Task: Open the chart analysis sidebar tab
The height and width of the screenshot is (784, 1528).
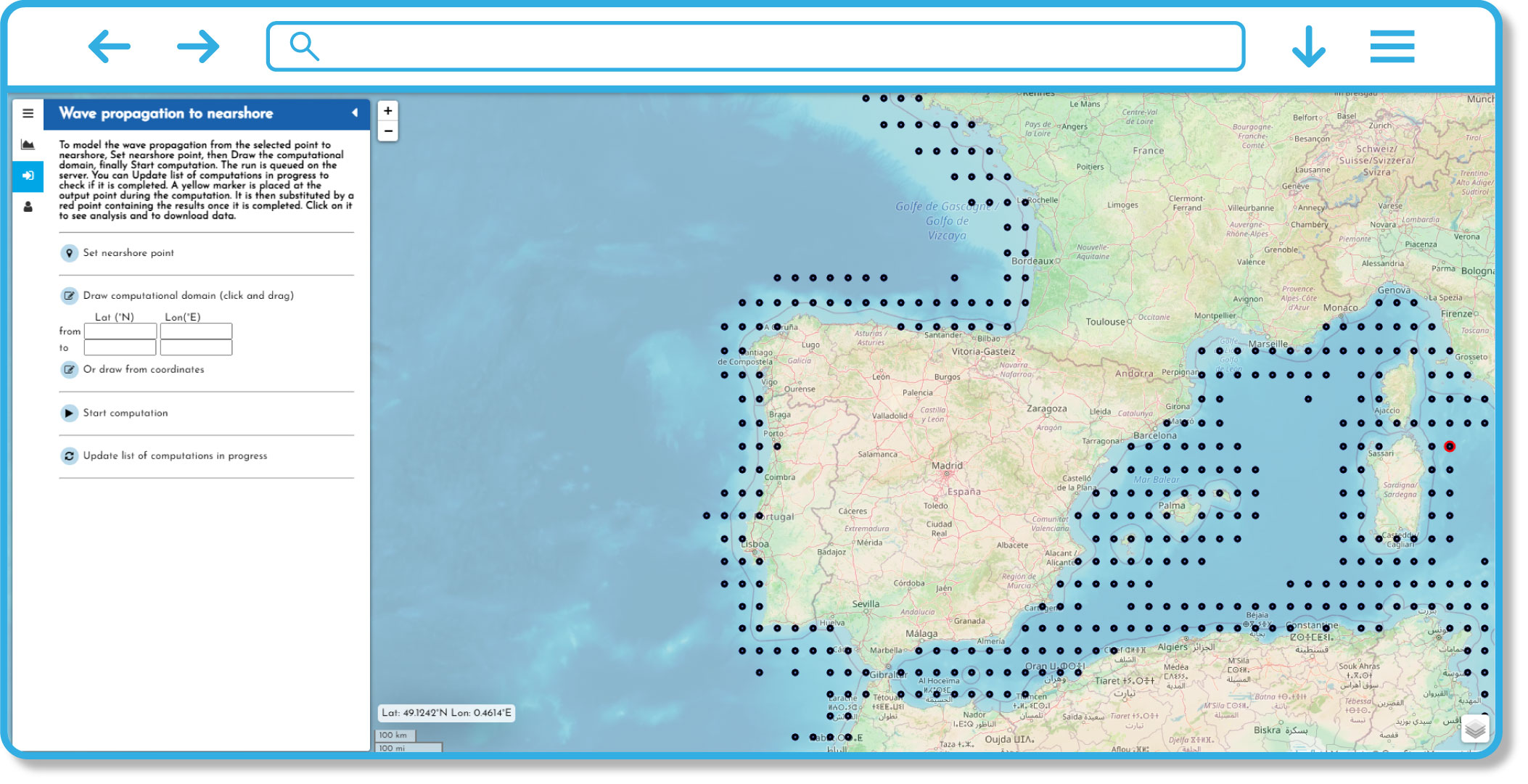Action: tap(28, 144)
